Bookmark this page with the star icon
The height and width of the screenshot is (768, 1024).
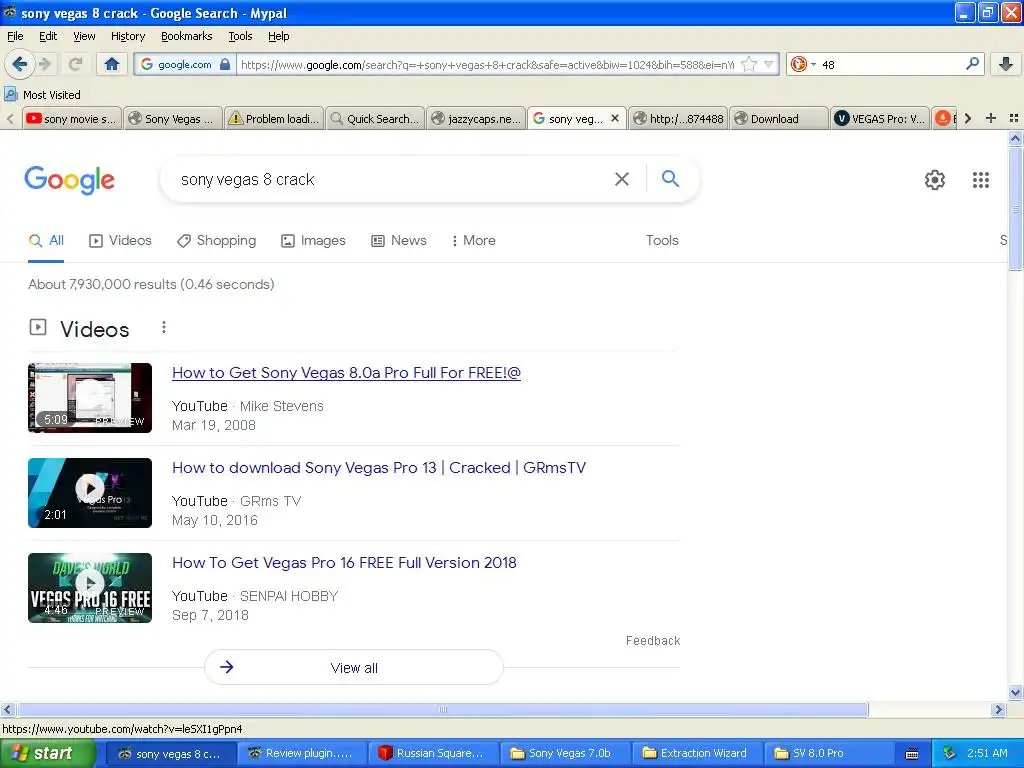pos(749,64)
